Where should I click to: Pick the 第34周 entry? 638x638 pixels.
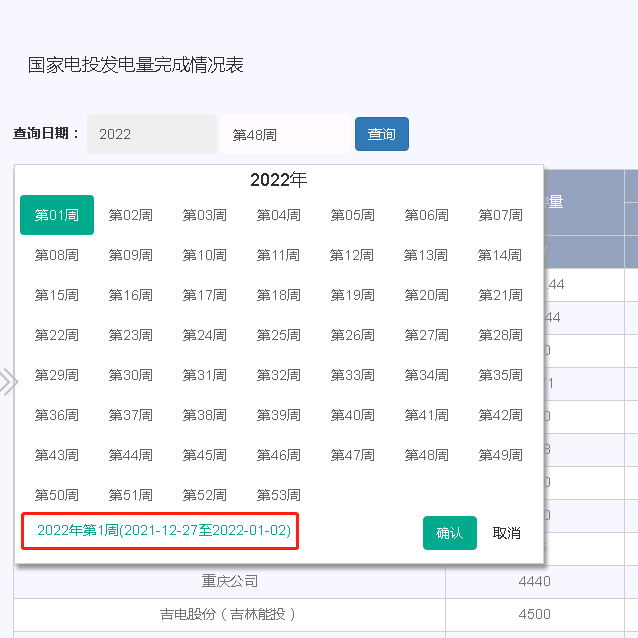pos(427,375)
